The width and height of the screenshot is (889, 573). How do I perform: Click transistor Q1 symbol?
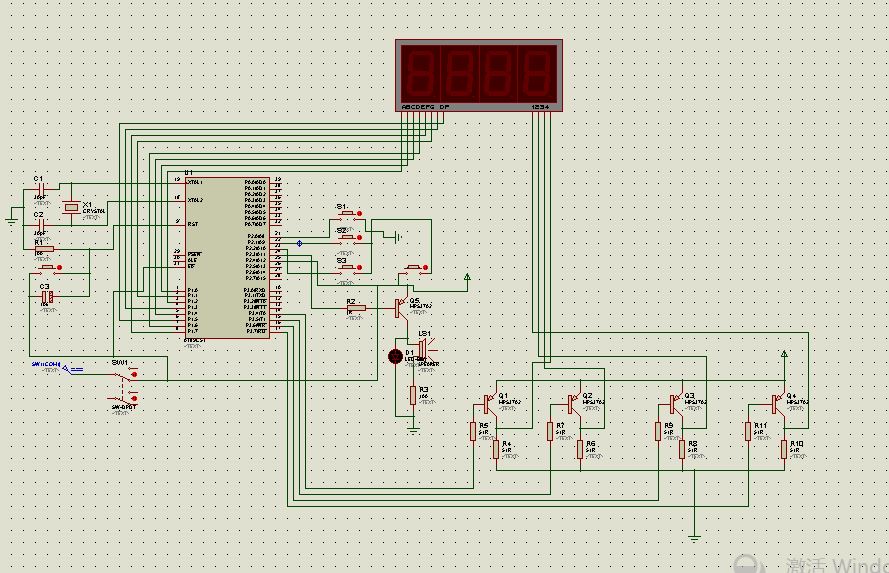pos(487,403)
